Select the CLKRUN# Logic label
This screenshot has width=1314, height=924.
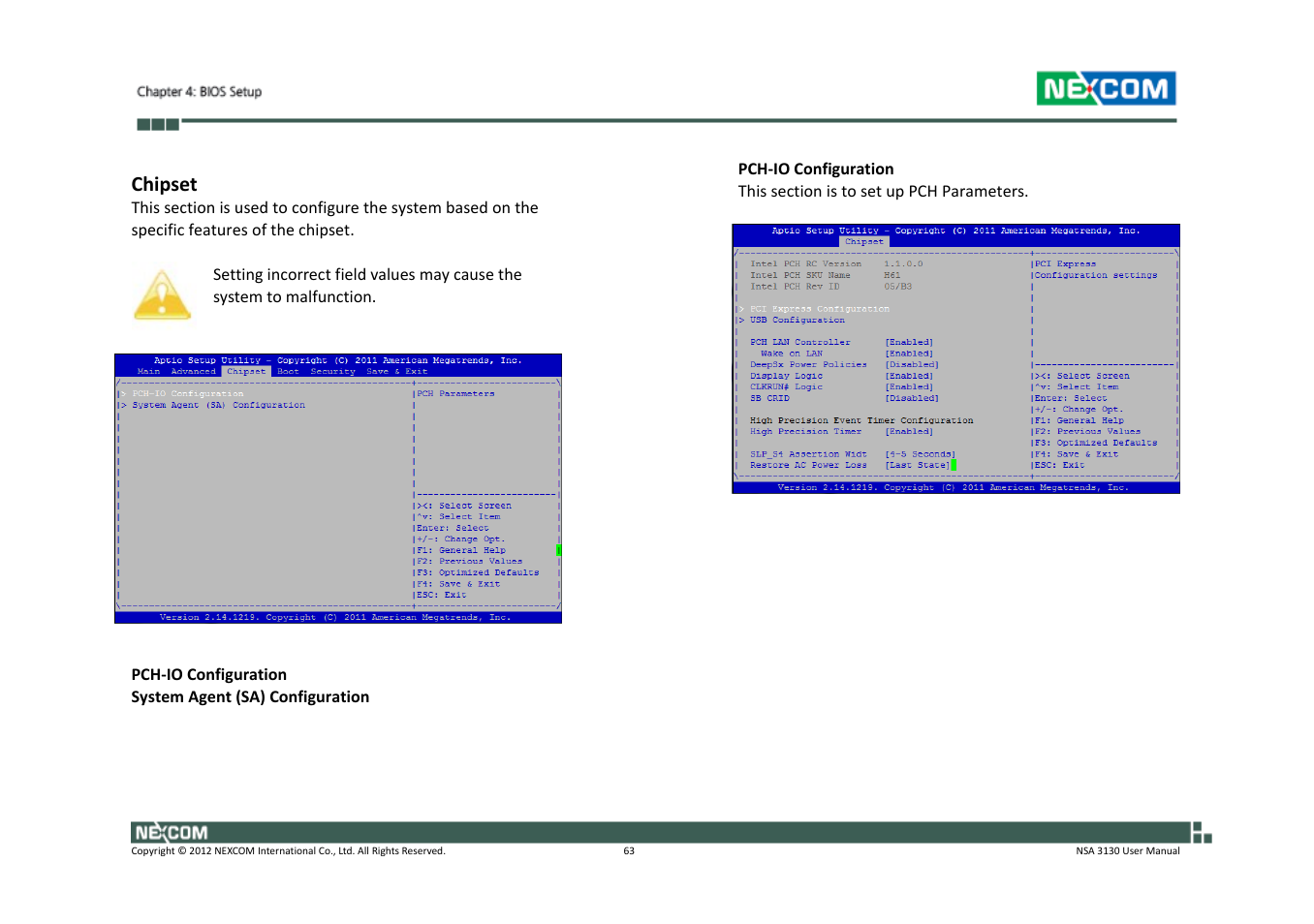tap(787, 387)
